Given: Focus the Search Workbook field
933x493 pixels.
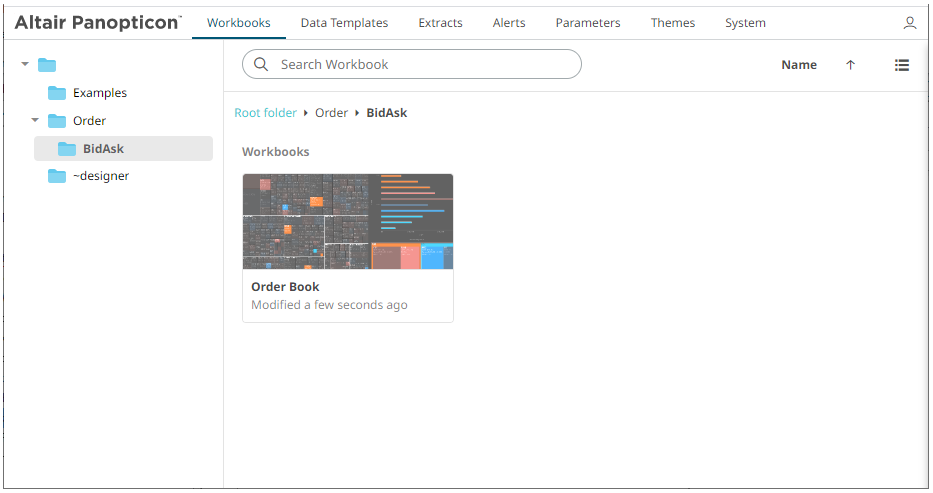Looking at the screenshot, I should pyautogui.click(x=412, y=64).
